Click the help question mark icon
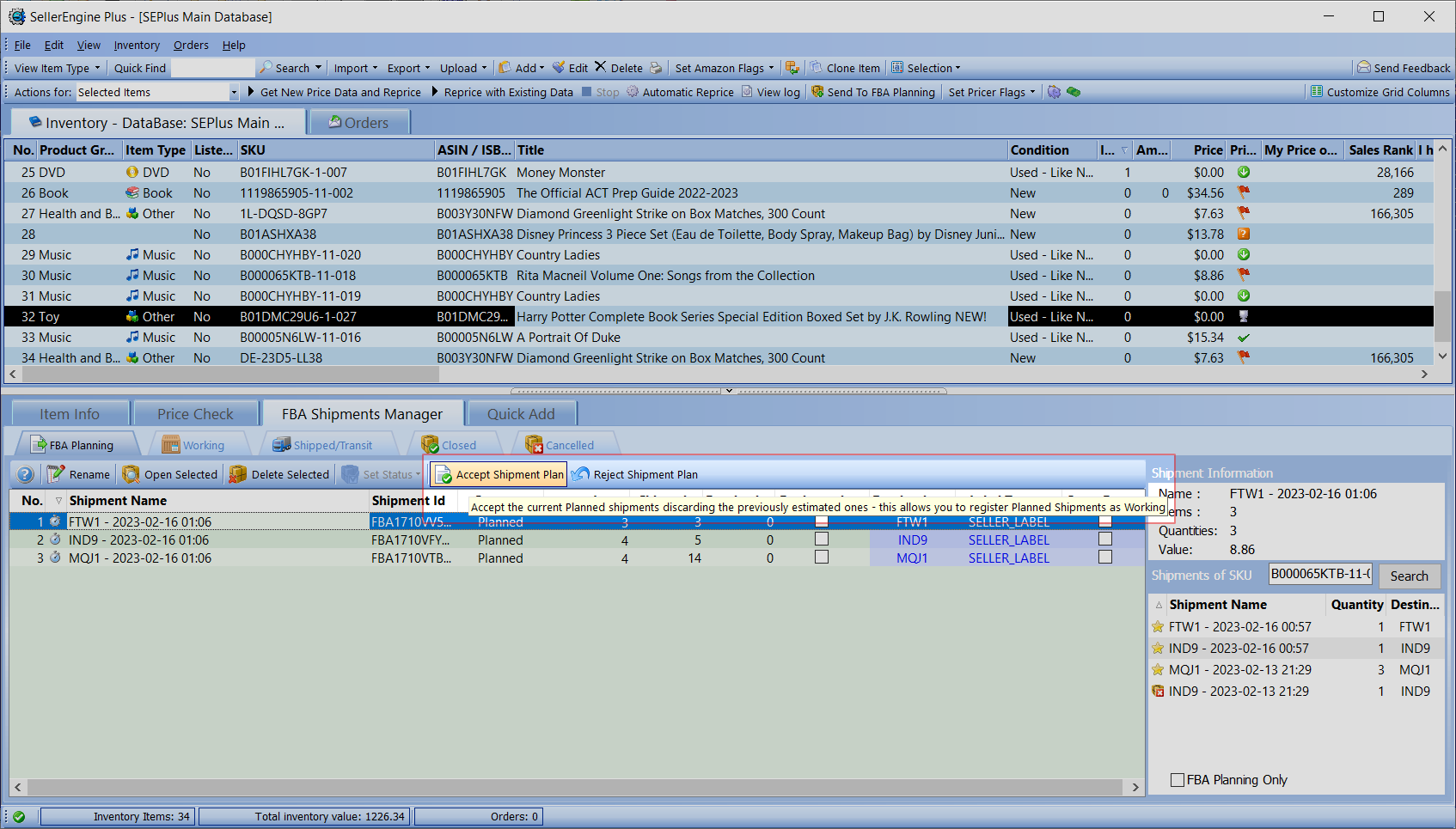 pyautogui.click(x=26, y=474)
